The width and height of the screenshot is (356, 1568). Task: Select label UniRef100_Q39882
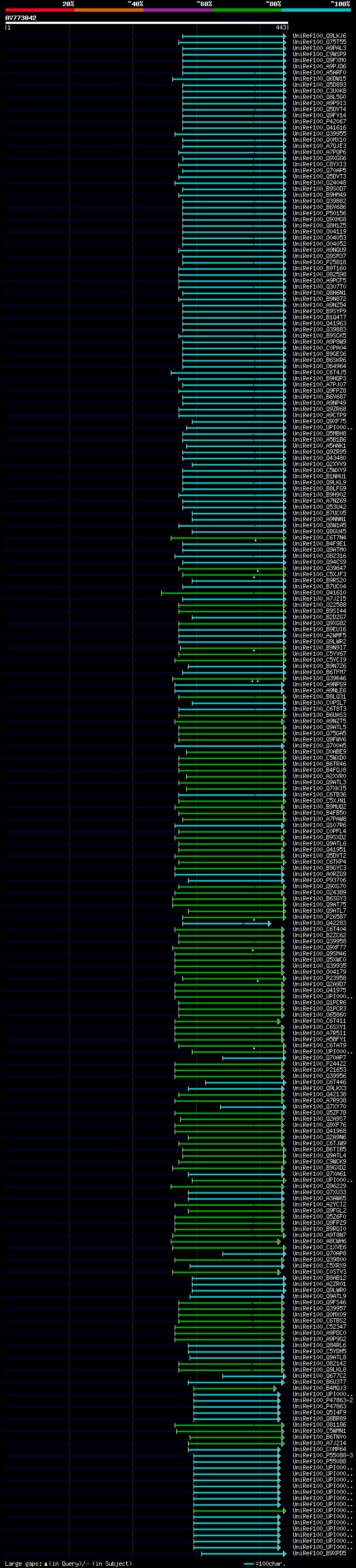(319, 201)
